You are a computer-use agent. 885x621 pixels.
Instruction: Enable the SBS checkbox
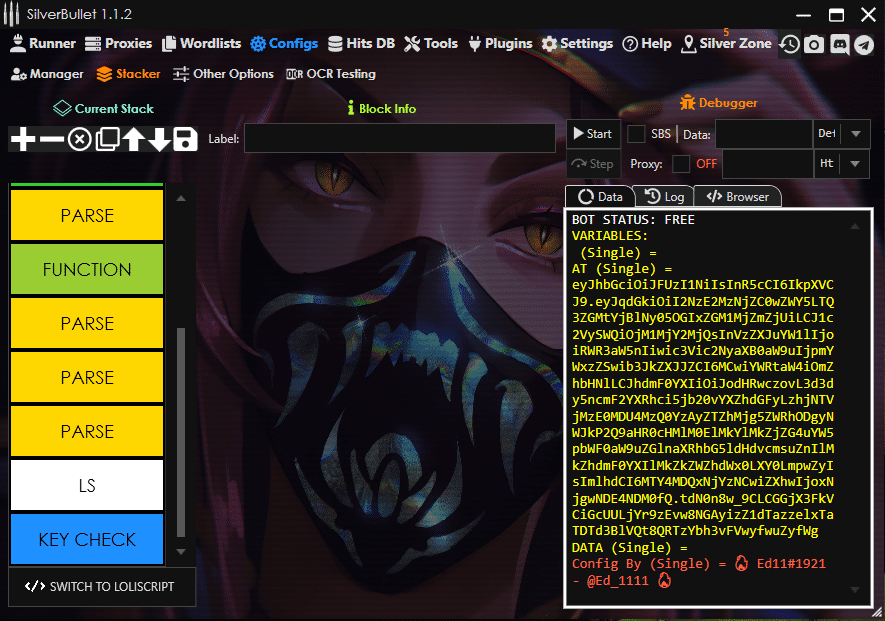[636, 134]
